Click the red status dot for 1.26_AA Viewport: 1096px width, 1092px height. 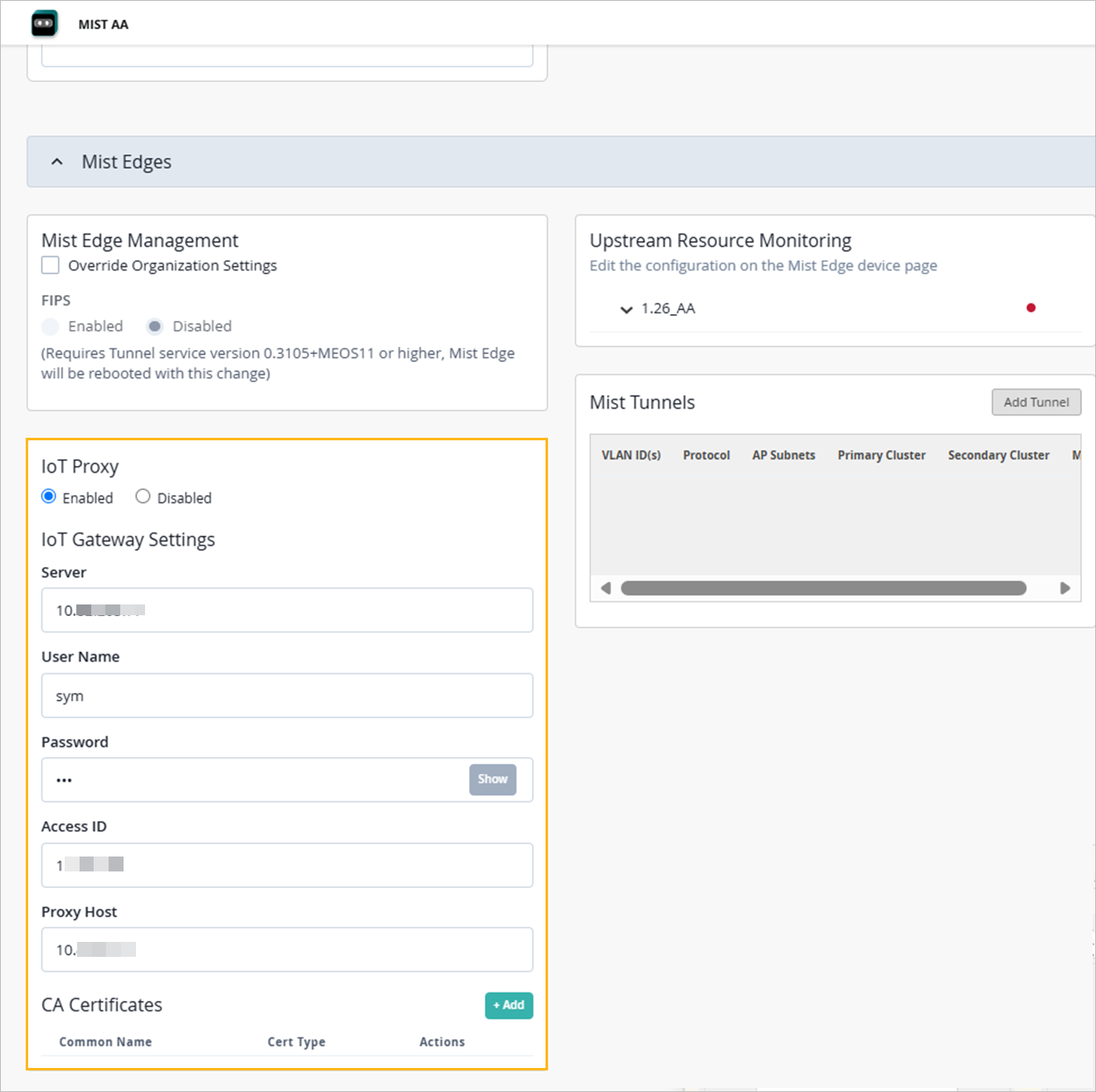(1031, 308)
